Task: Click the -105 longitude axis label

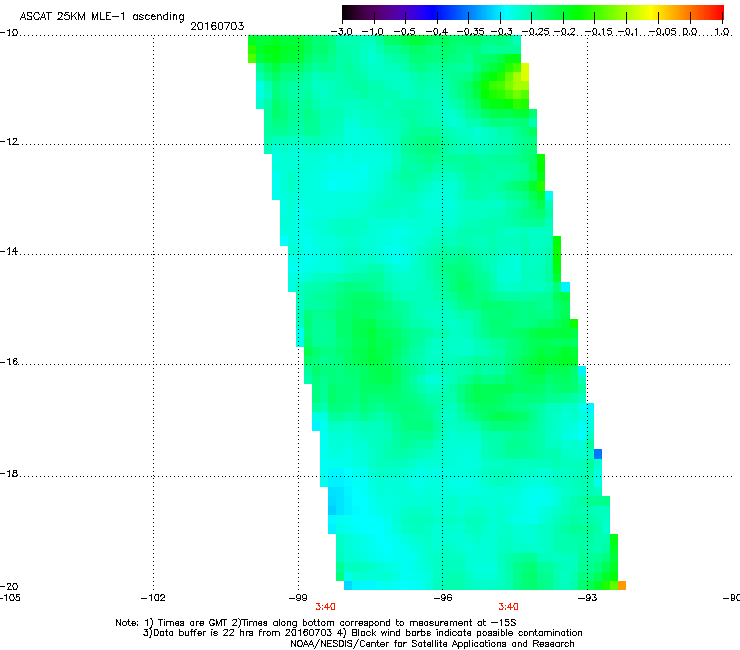Action: pos(10,598)
